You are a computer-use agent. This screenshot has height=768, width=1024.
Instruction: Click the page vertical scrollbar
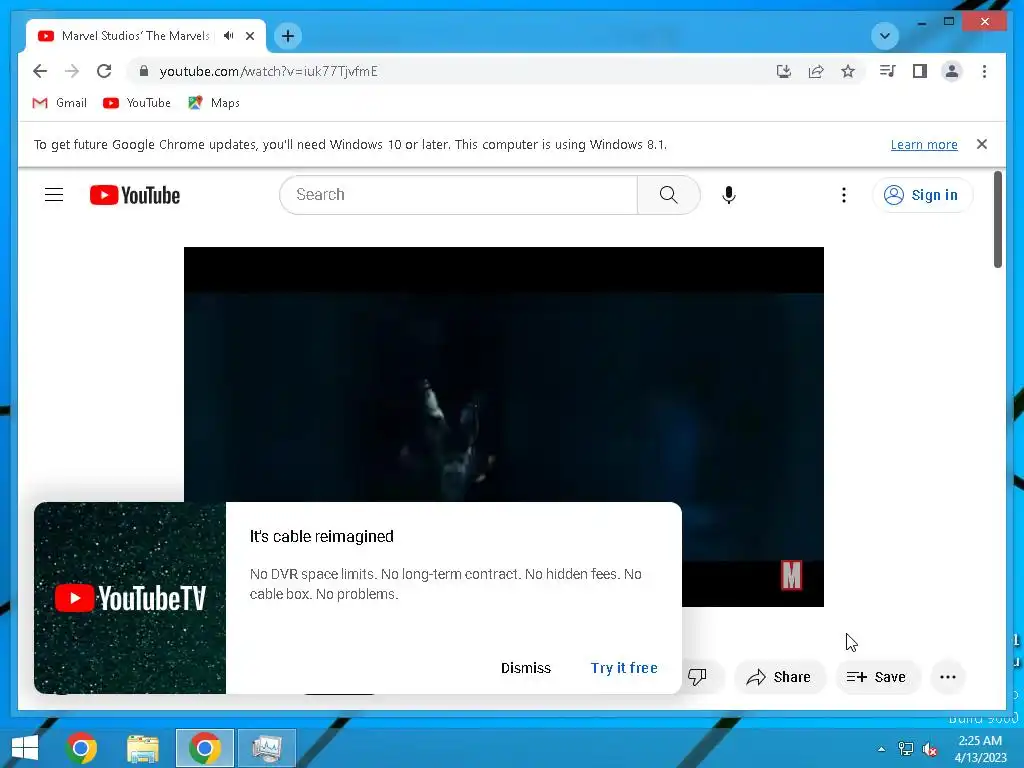coord(997,219)
